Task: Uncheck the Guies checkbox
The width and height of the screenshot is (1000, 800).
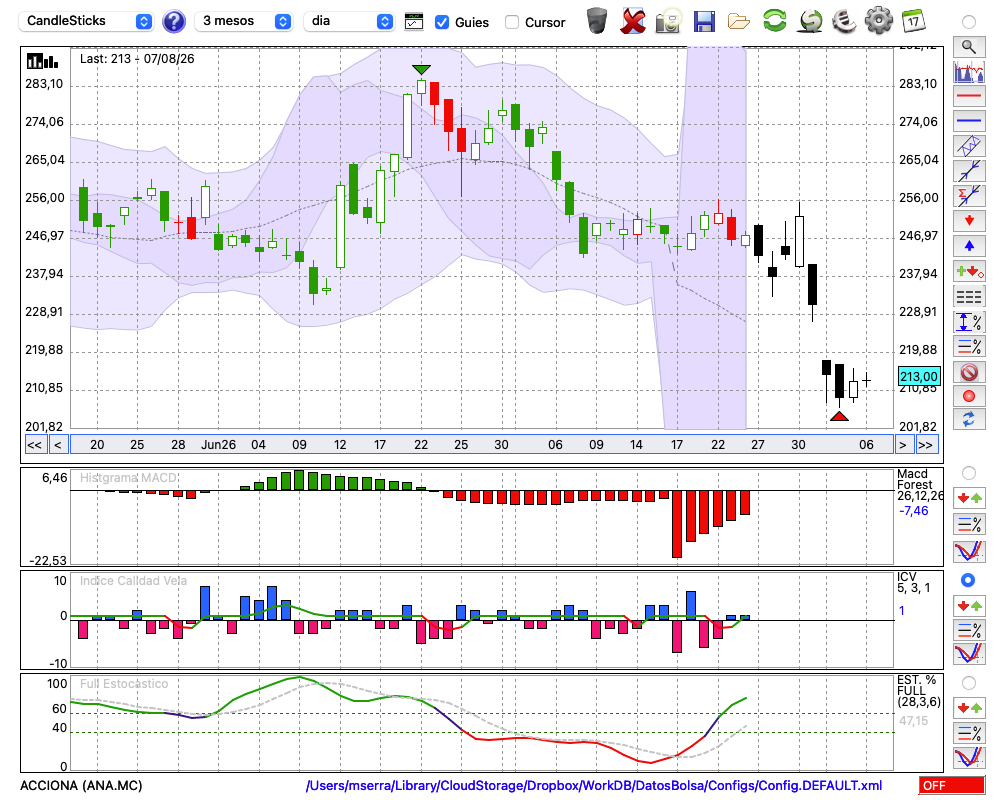Action: pyautogui.click(x=441, y=22)
